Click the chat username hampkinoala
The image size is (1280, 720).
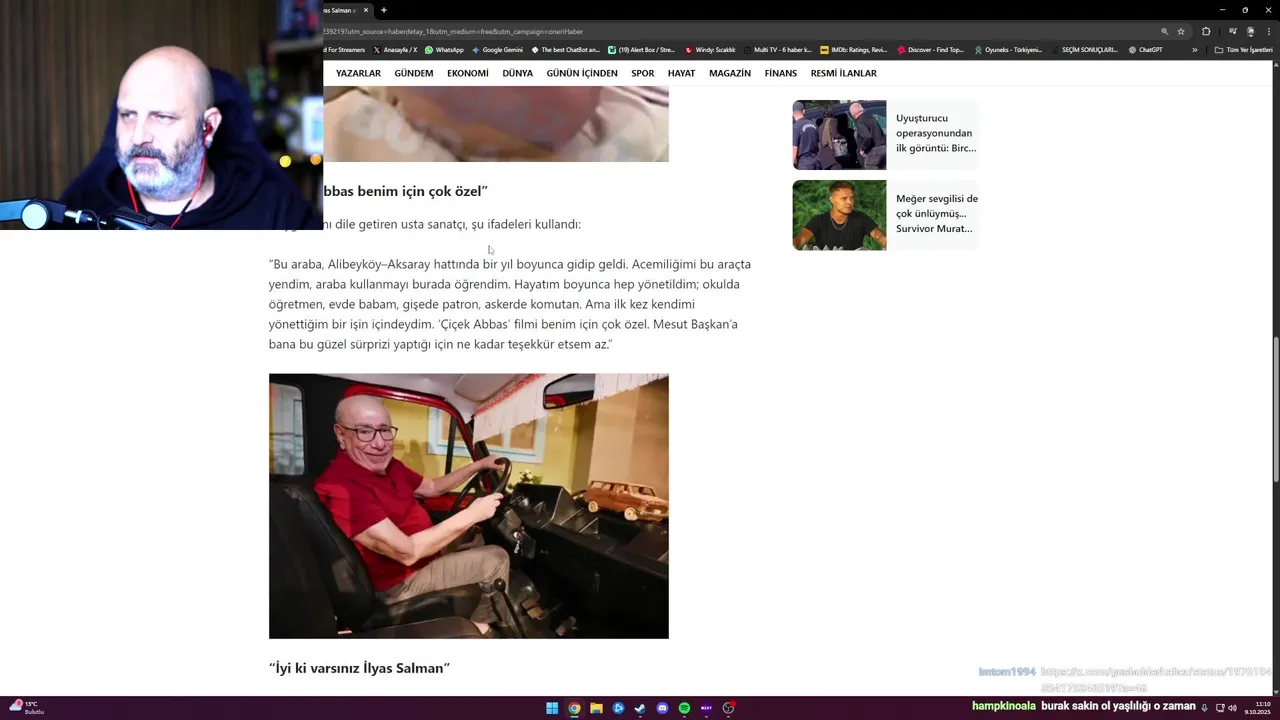(1003, 706)
